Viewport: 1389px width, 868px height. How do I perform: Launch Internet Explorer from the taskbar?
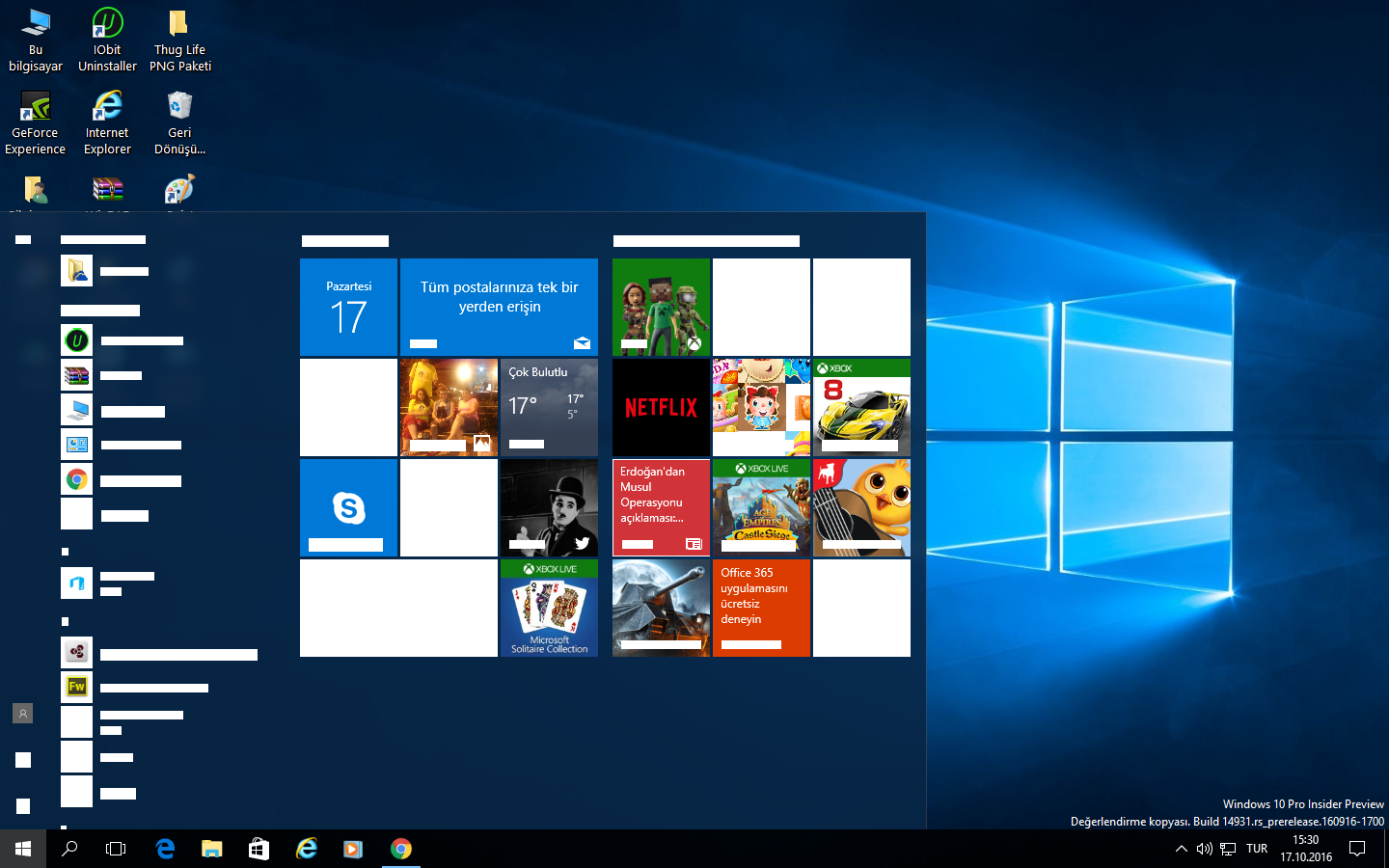pos(307,849)
